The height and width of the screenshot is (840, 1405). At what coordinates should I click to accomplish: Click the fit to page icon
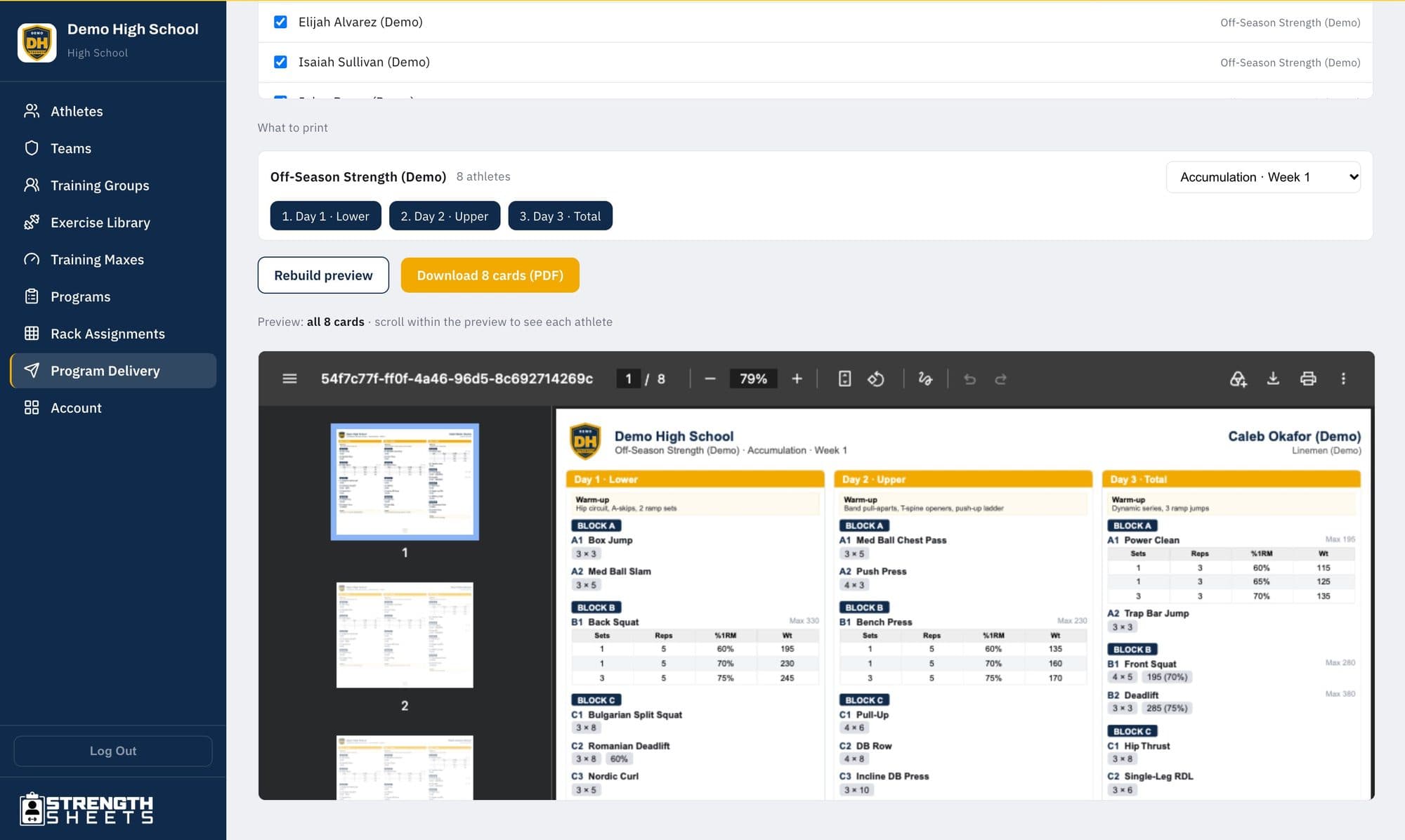pos(844,379)
